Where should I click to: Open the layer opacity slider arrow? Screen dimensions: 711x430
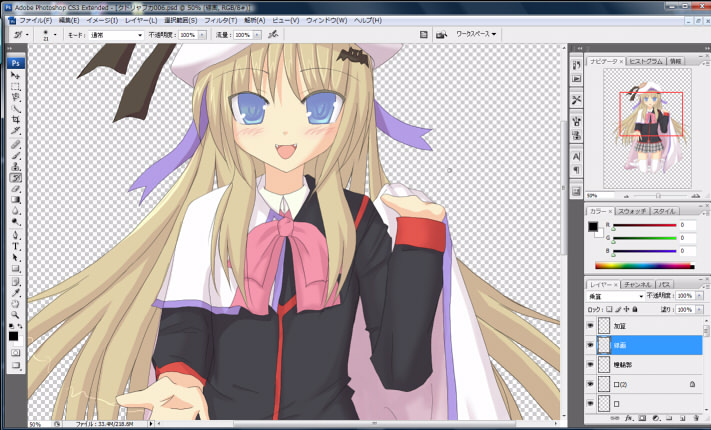[698, 296]
